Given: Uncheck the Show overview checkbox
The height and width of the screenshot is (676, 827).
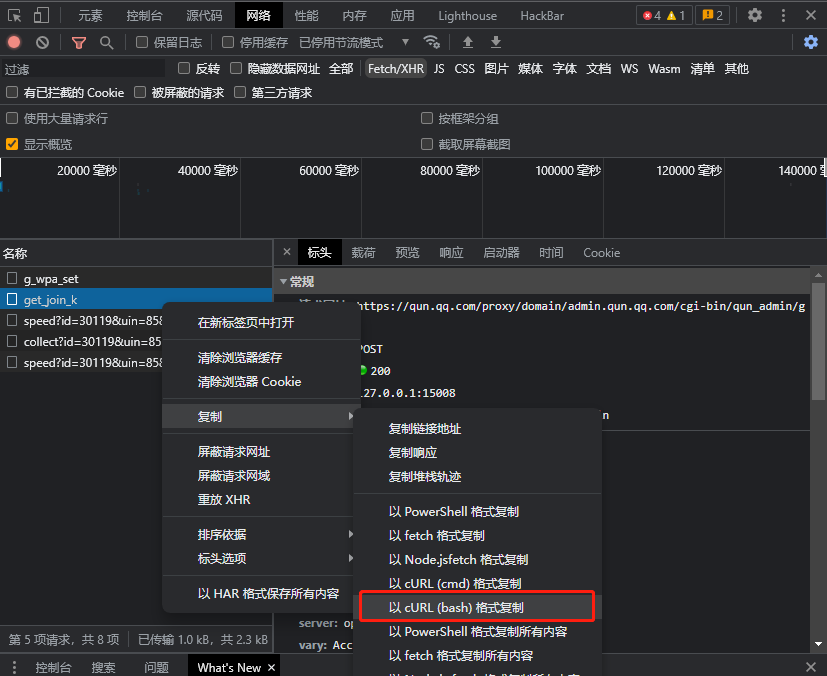Looking at the screenshot, I should 12,144.
